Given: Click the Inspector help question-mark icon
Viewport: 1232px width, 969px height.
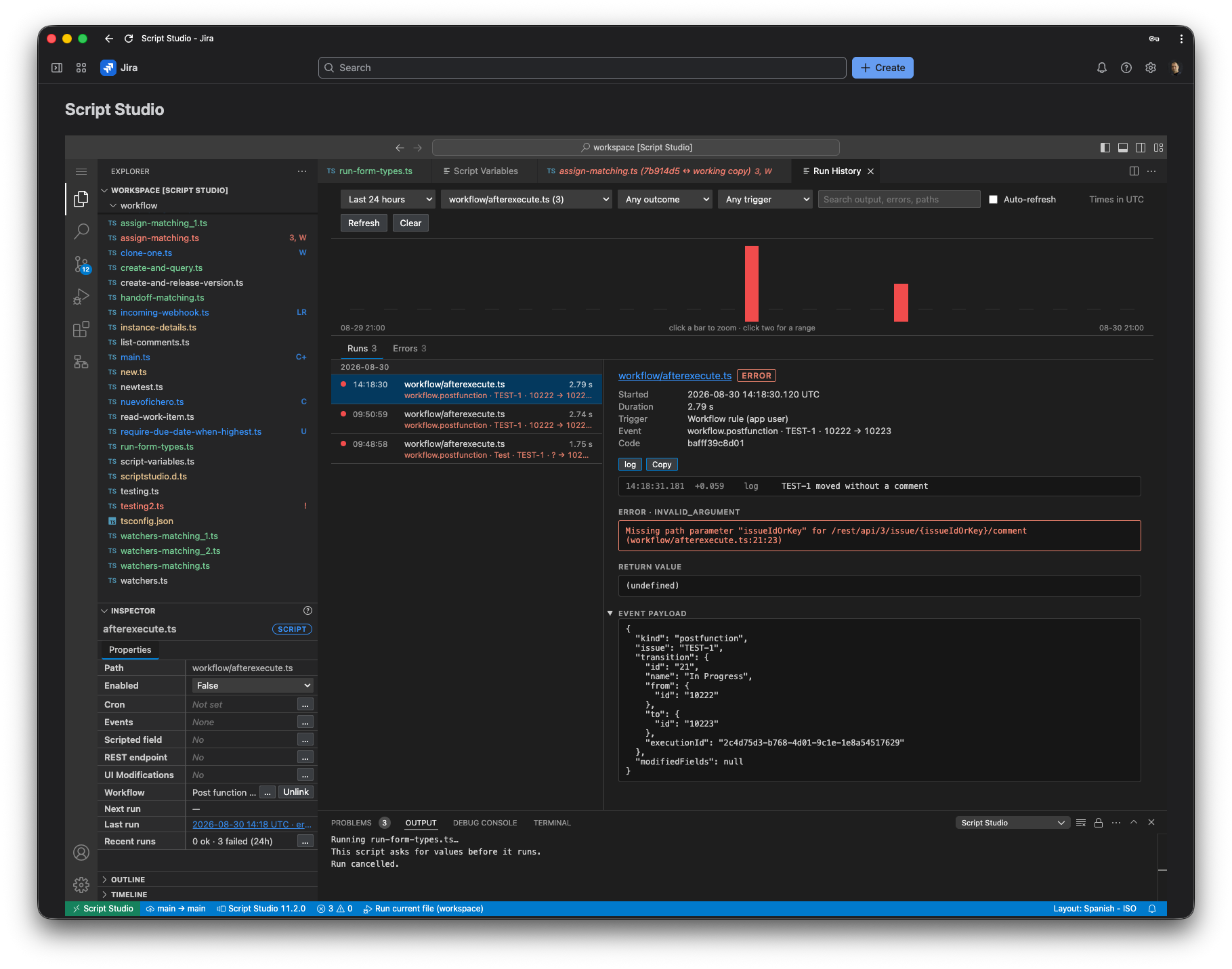Looking at the screenshot, I should [x=307, y=611].
